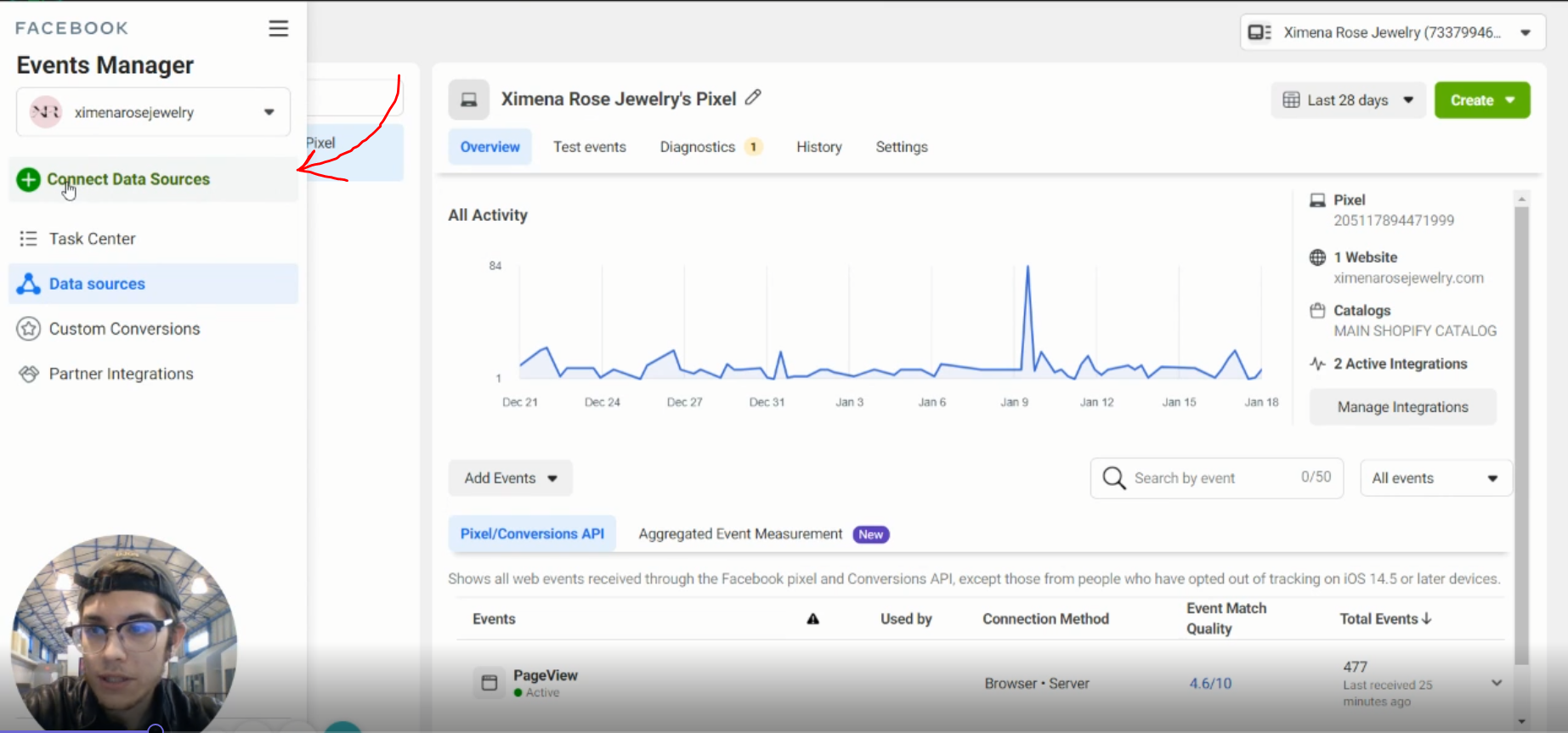The height and width of the screenshot is (733, 1568).
Task: Click the pixel ID 205117894471999
Action: 1394,221
